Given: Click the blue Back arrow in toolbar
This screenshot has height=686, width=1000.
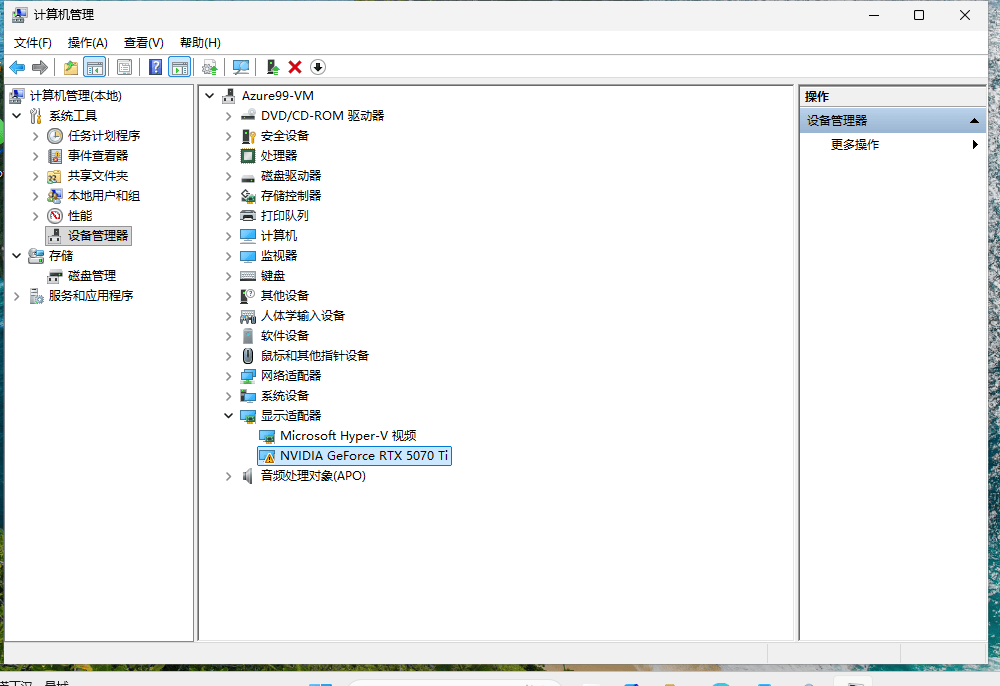Looking at the screenshot, I should 17,67.
